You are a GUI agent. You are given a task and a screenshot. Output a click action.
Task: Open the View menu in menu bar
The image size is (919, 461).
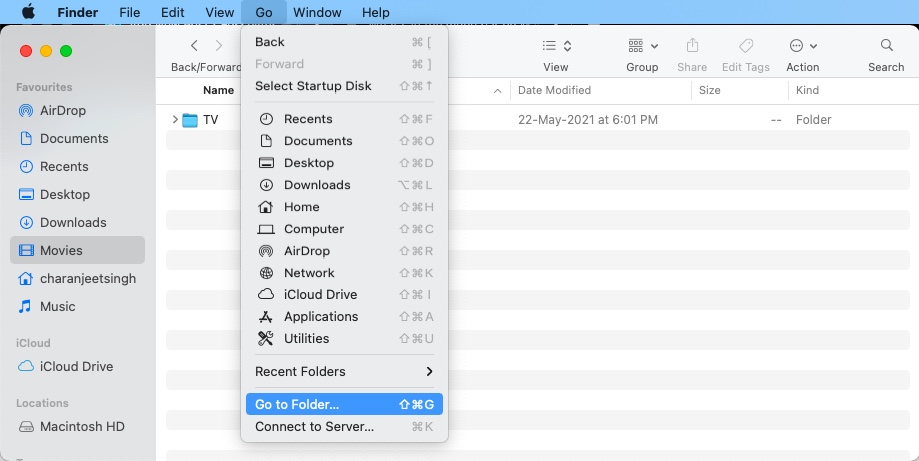(x=220, y=12)
